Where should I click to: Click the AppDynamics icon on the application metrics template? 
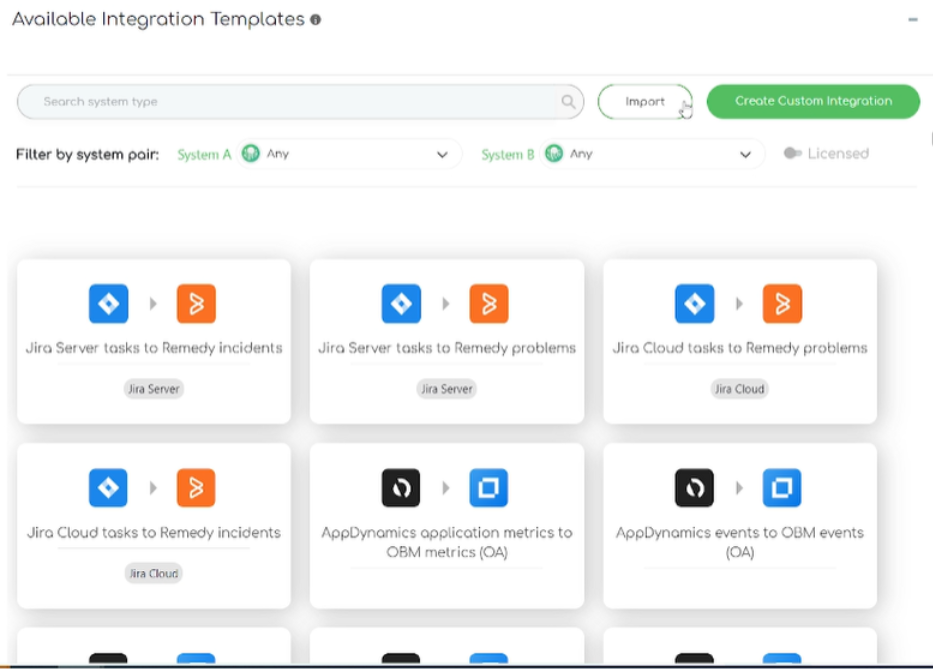[x=401, y=487]
